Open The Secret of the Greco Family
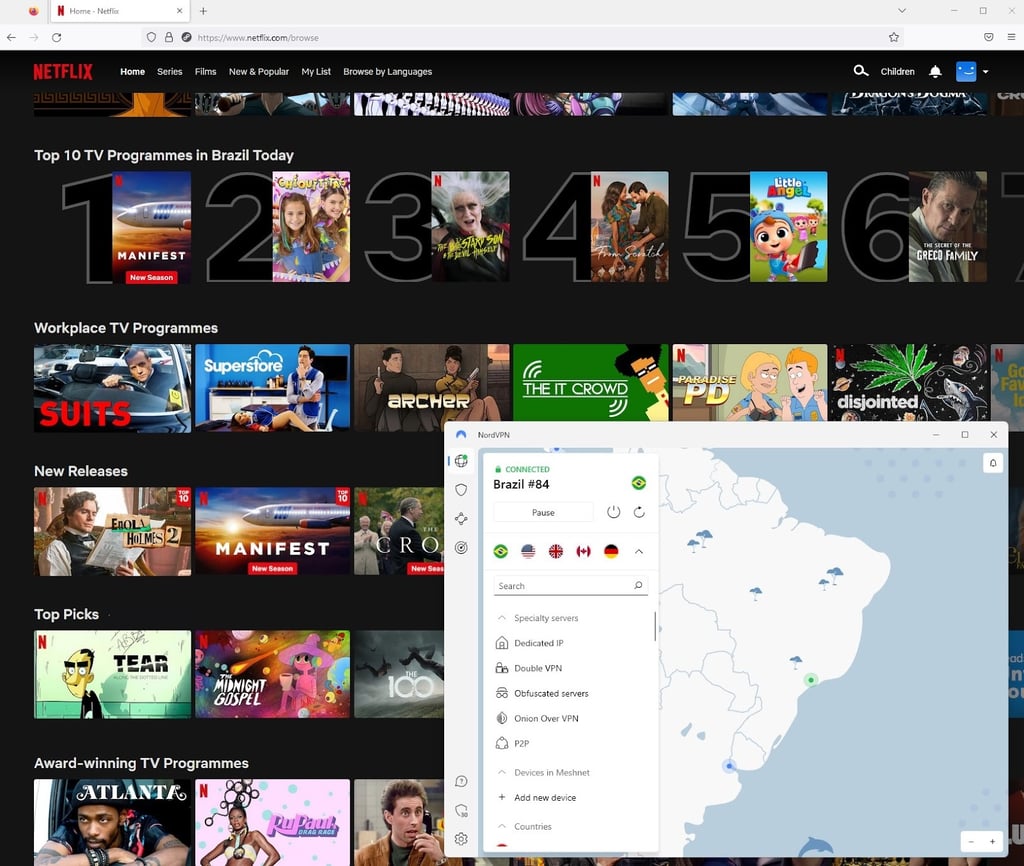1024x866 pixels. coord(948,227)
